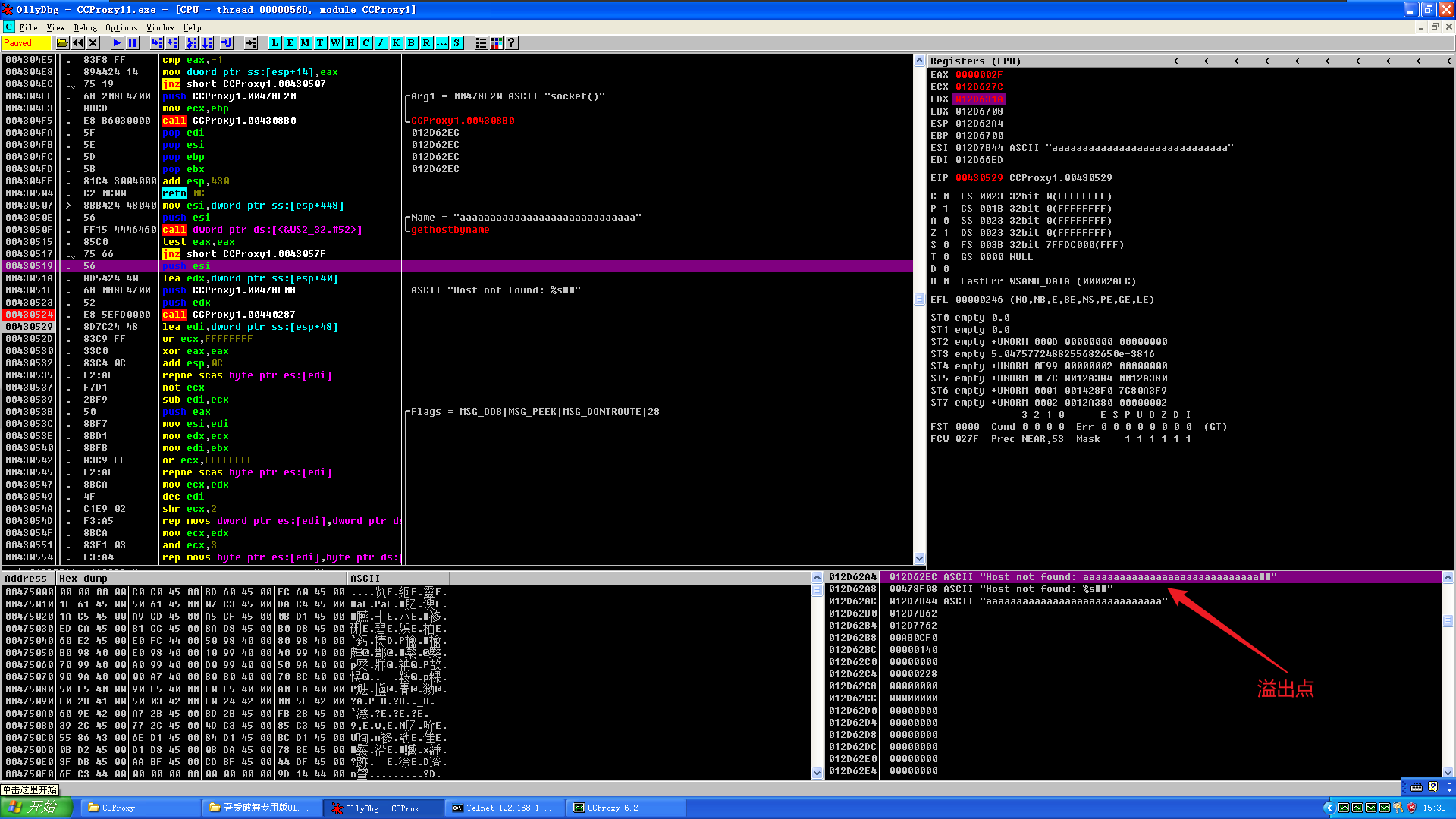
Task: Click the dump pane scroll down arrow
Action: click(817, 773)
